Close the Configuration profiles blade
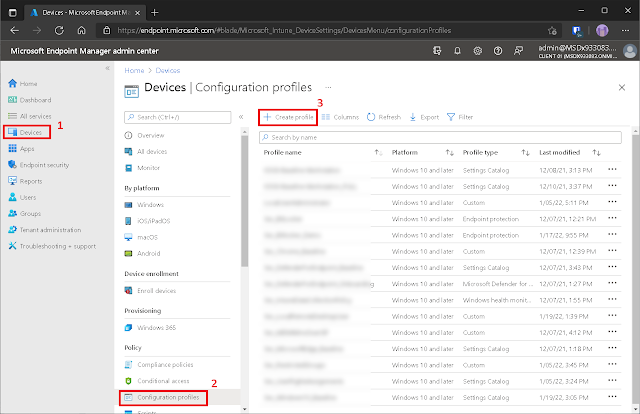Screen dimensions: 640x414 [622, 87]
